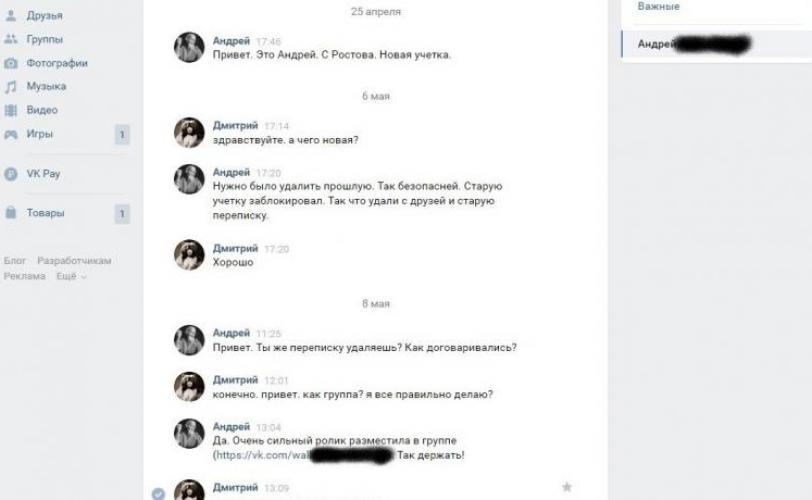
Task: Open the Игры gamepad icon
Action: click(x=10, y=134)
